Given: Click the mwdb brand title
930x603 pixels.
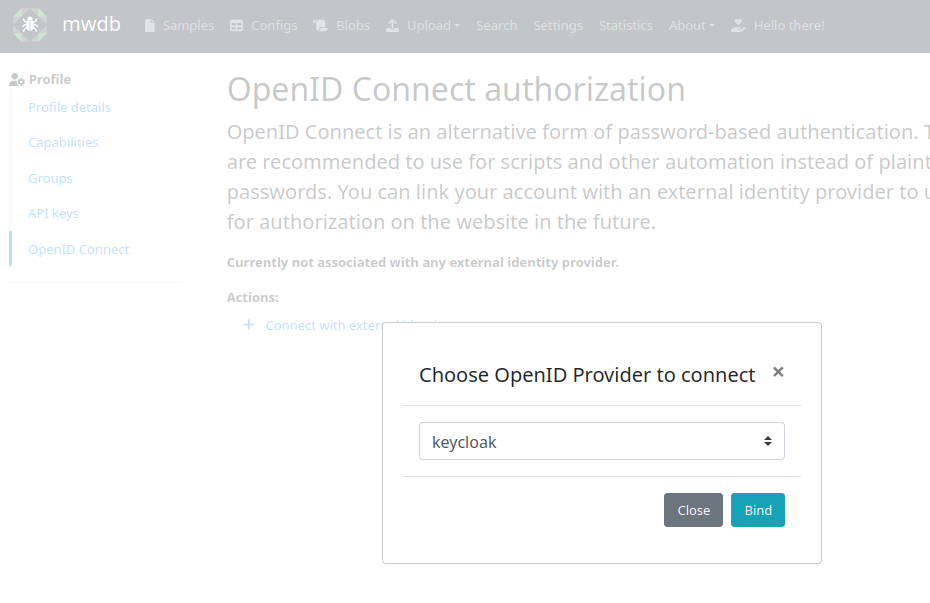Looking at the screenshot, I should pos(91,24).
